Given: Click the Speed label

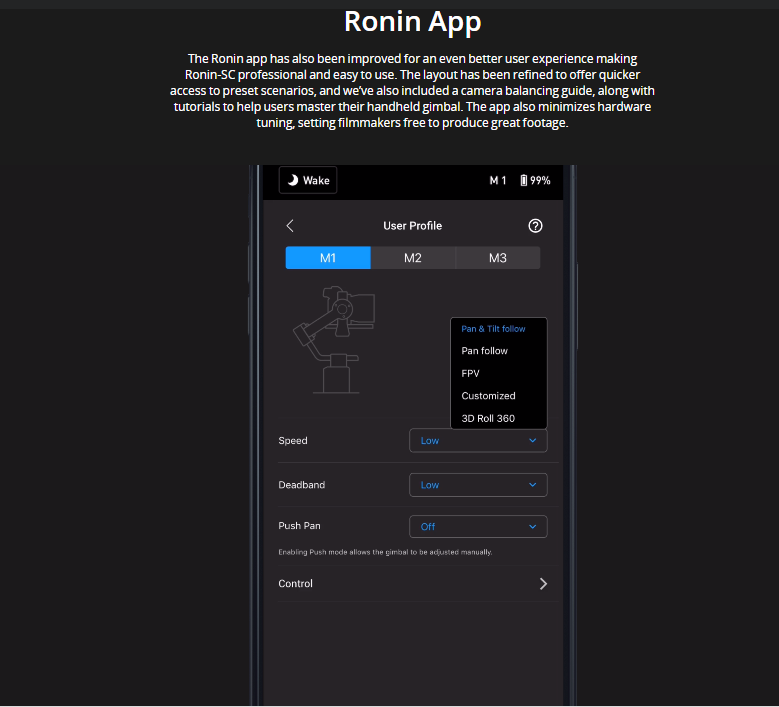Looking at the screenshot, I should click(x=293, y=441).
